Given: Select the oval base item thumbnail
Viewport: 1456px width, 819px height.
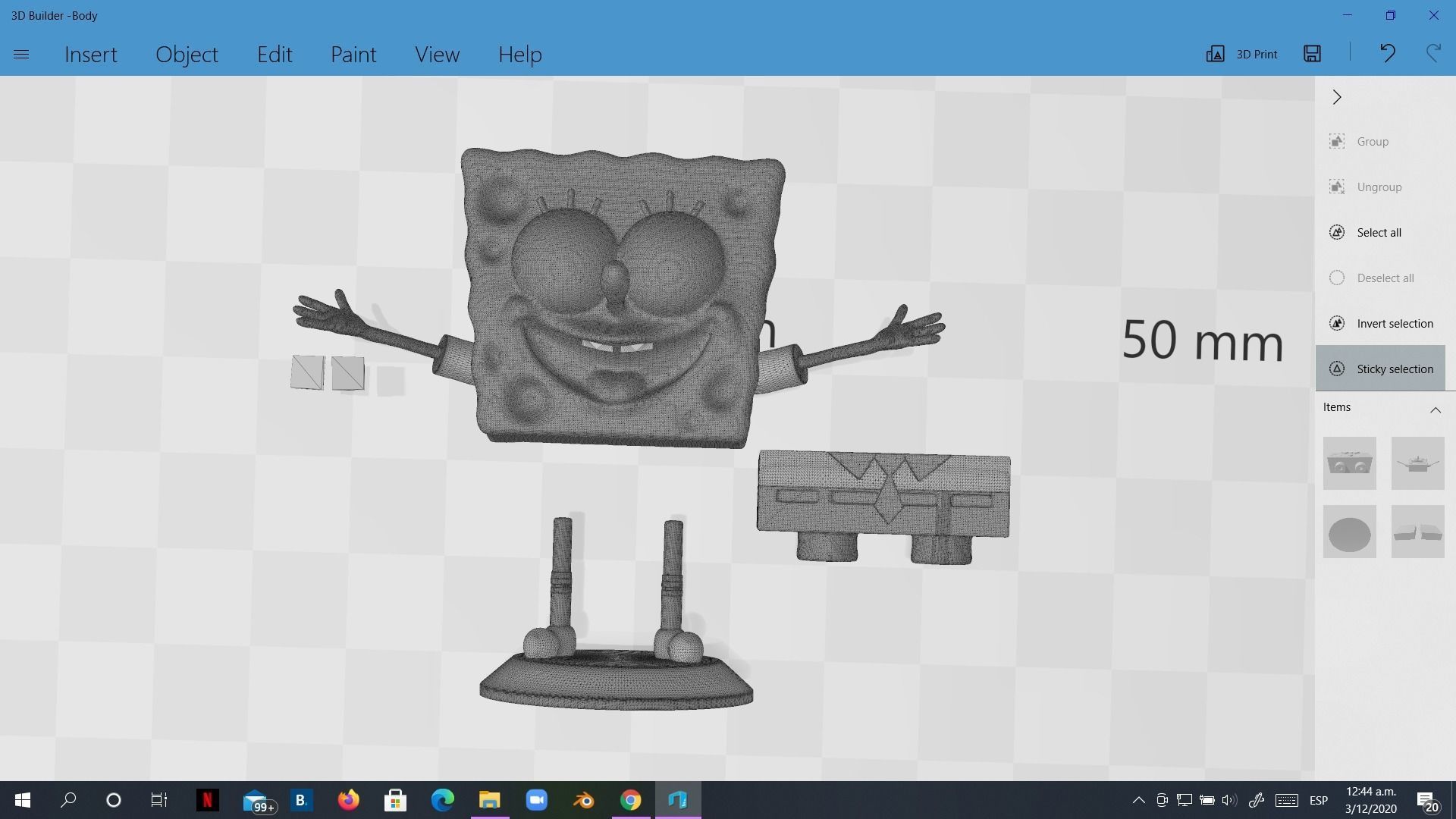Looking at the screenshot, I should tap(1350, 532).
